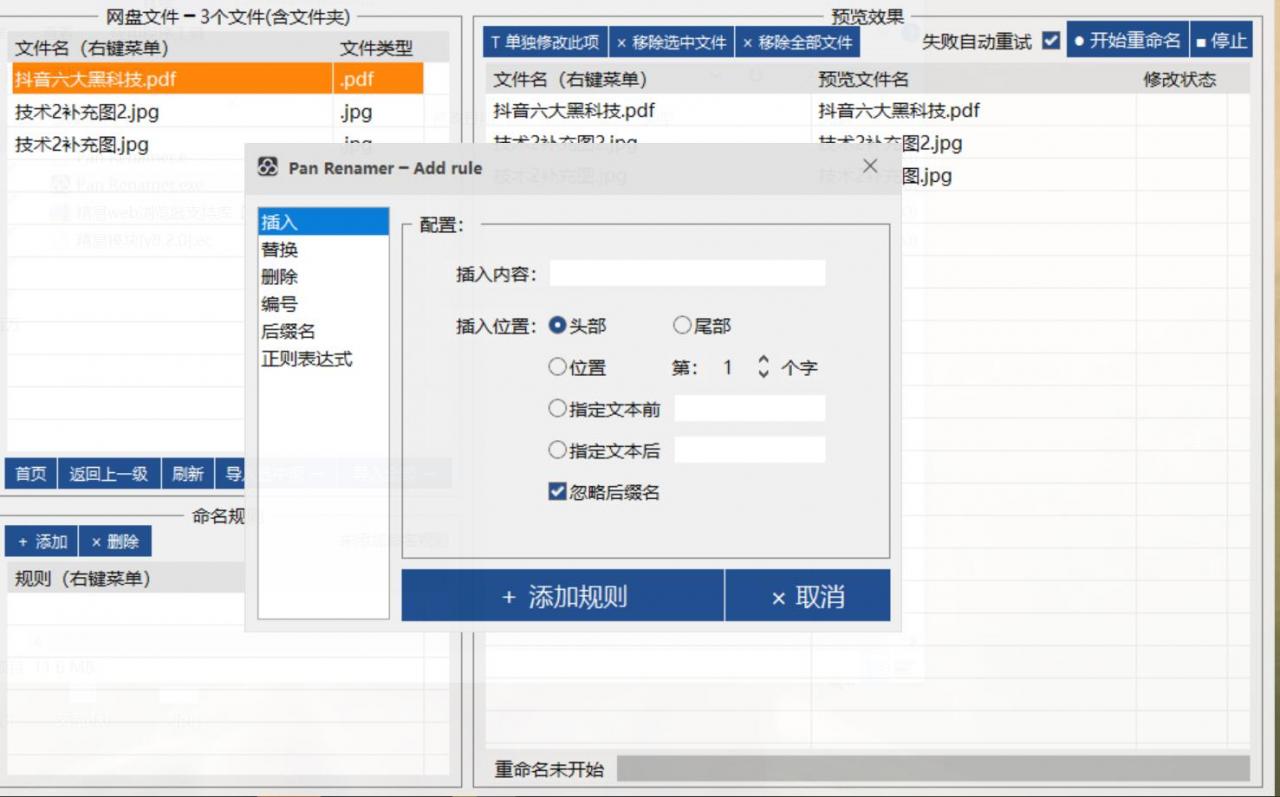1280x797 pixels.
Task: Select the 替换 rule type
Action: click(x=323, y=249)
